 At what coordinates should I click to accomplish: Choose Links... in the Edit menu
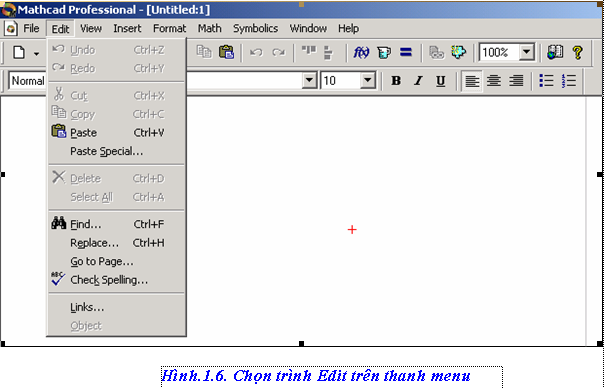(116, 307)
